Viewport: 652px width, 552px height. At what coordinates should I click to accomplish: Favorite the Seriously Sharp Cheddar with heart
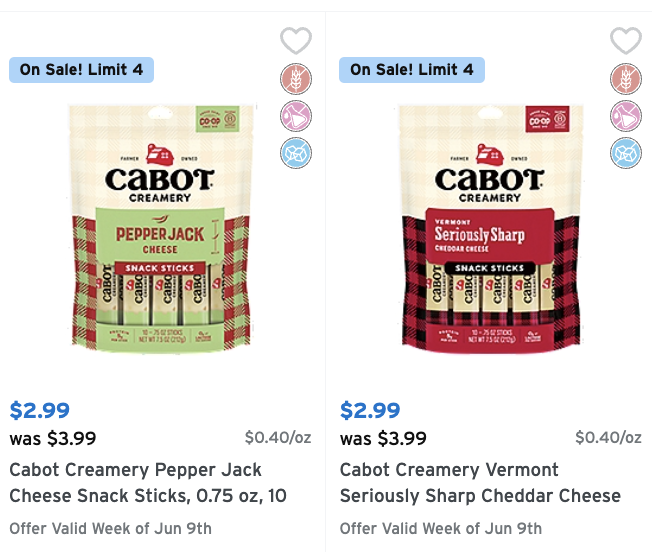[x=626, y=40]
